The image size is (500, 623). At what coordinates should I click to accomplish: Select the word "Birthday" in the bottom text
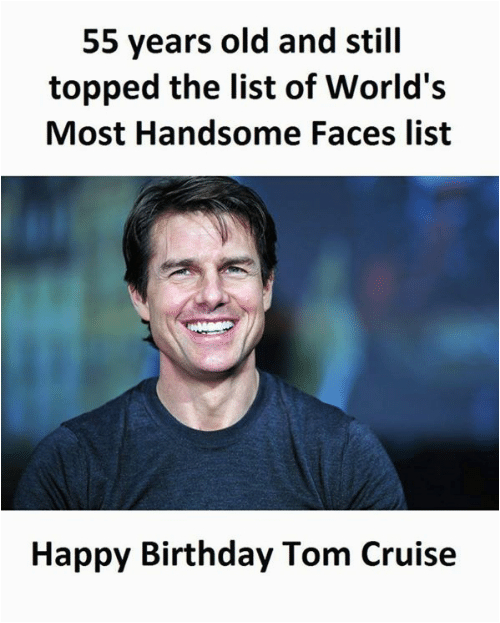pos(207,553)
